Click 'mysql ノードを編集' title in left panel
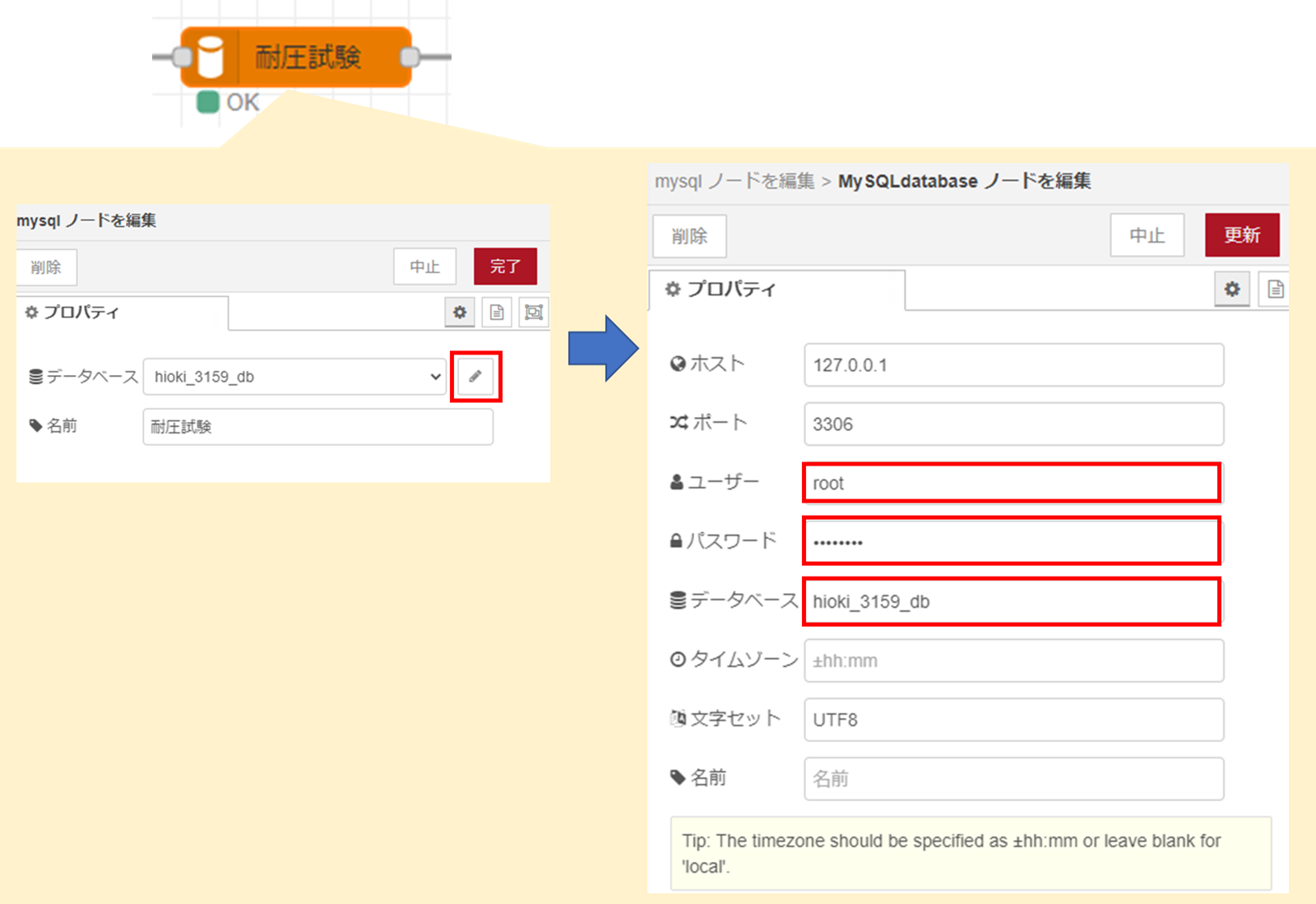Image resolution: width=1316 pixels, height=904 pixels. [86, 220]
